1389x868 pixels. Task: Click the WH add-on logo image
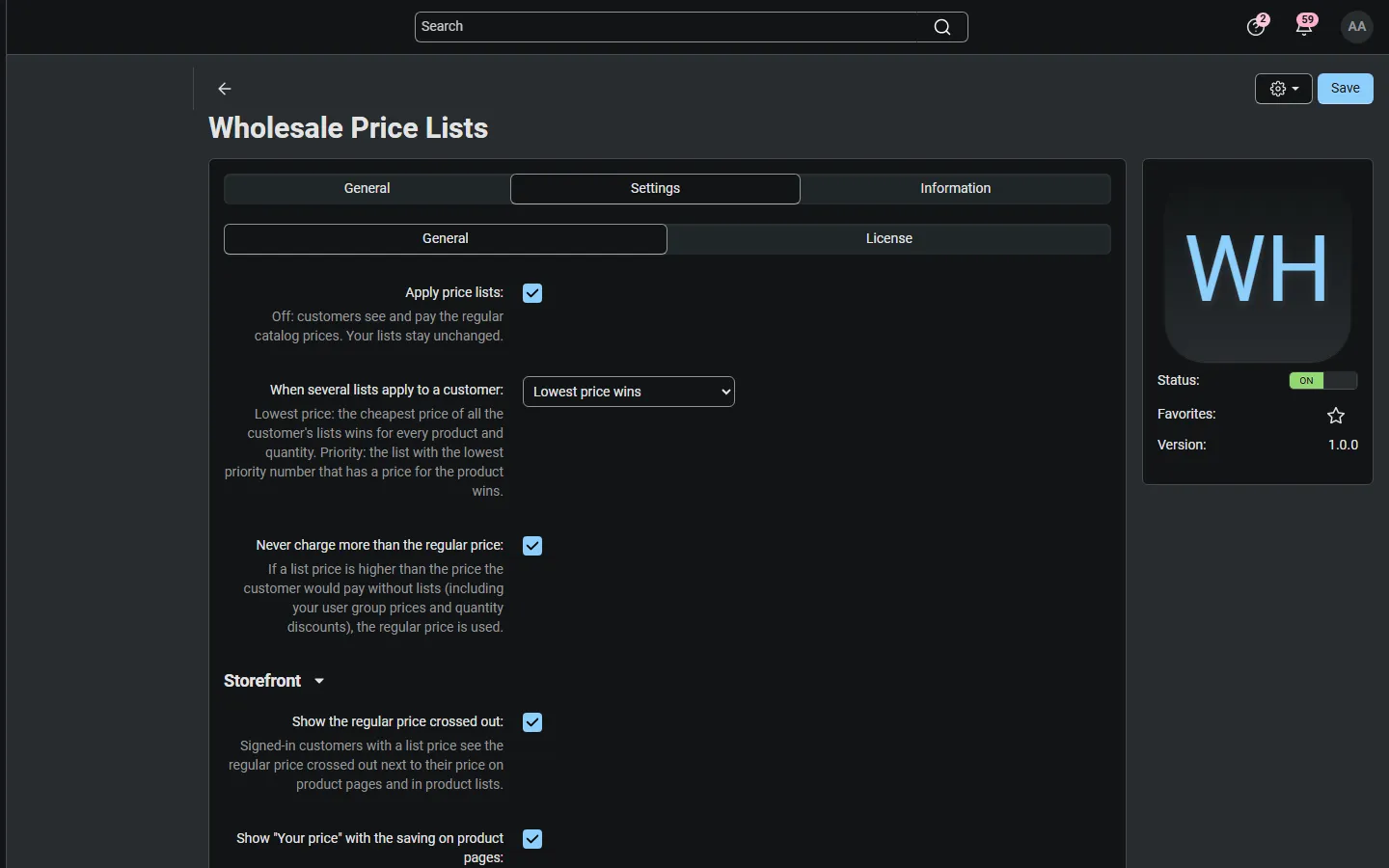point(1258,270)
